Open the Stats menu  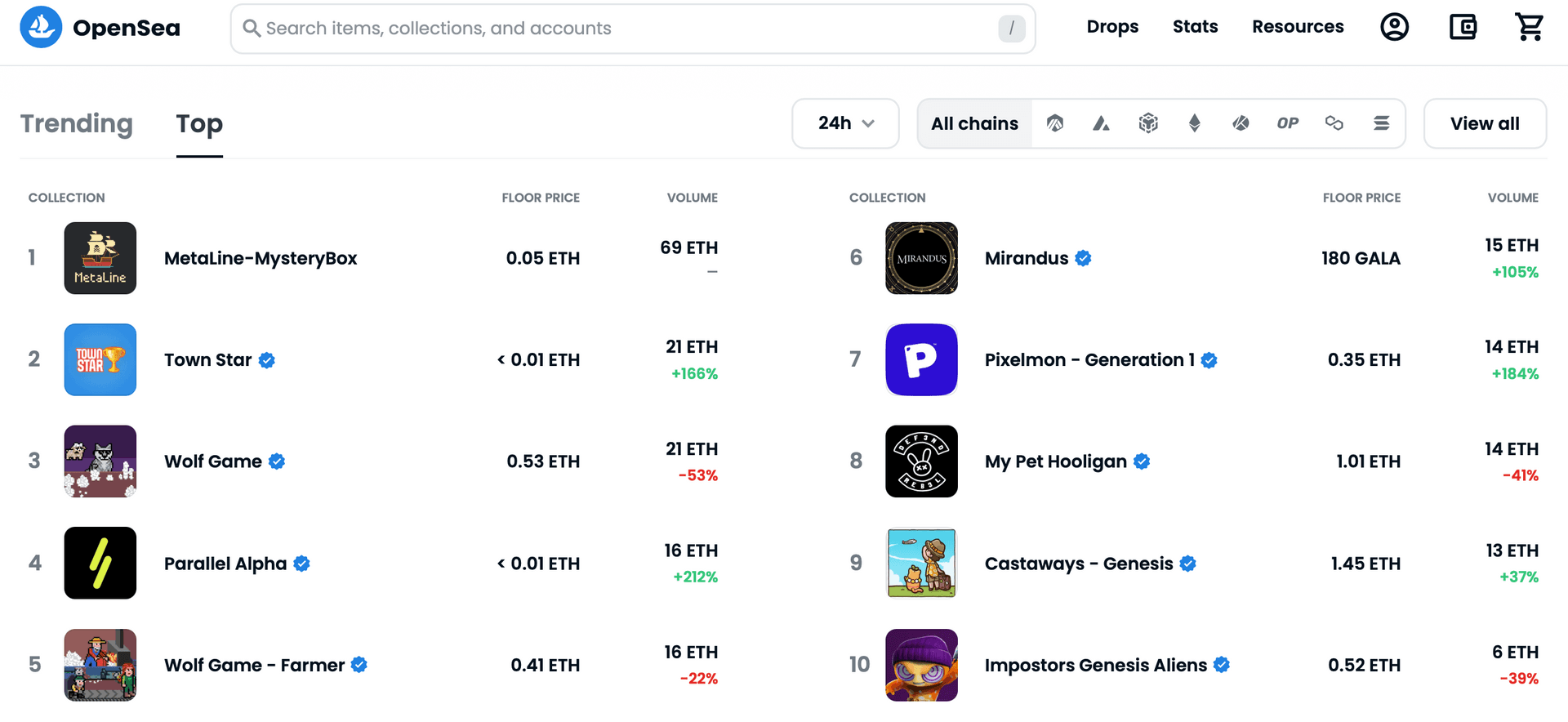point(1195,27)
